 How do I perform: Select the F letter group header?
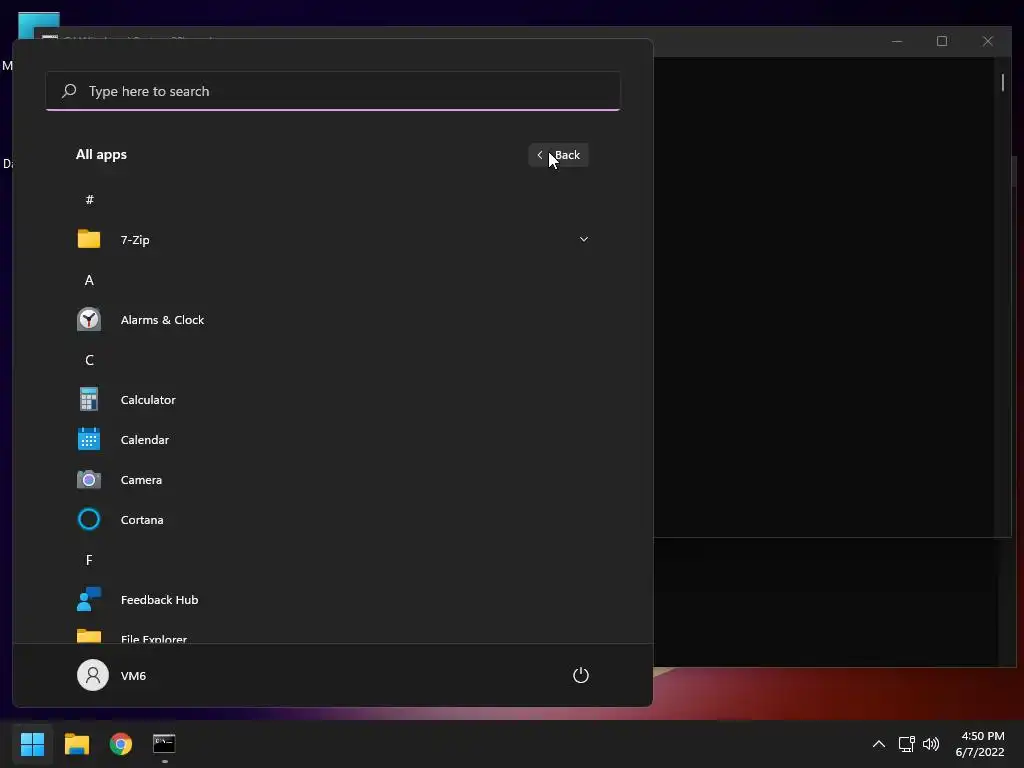(x=89, y=560)
